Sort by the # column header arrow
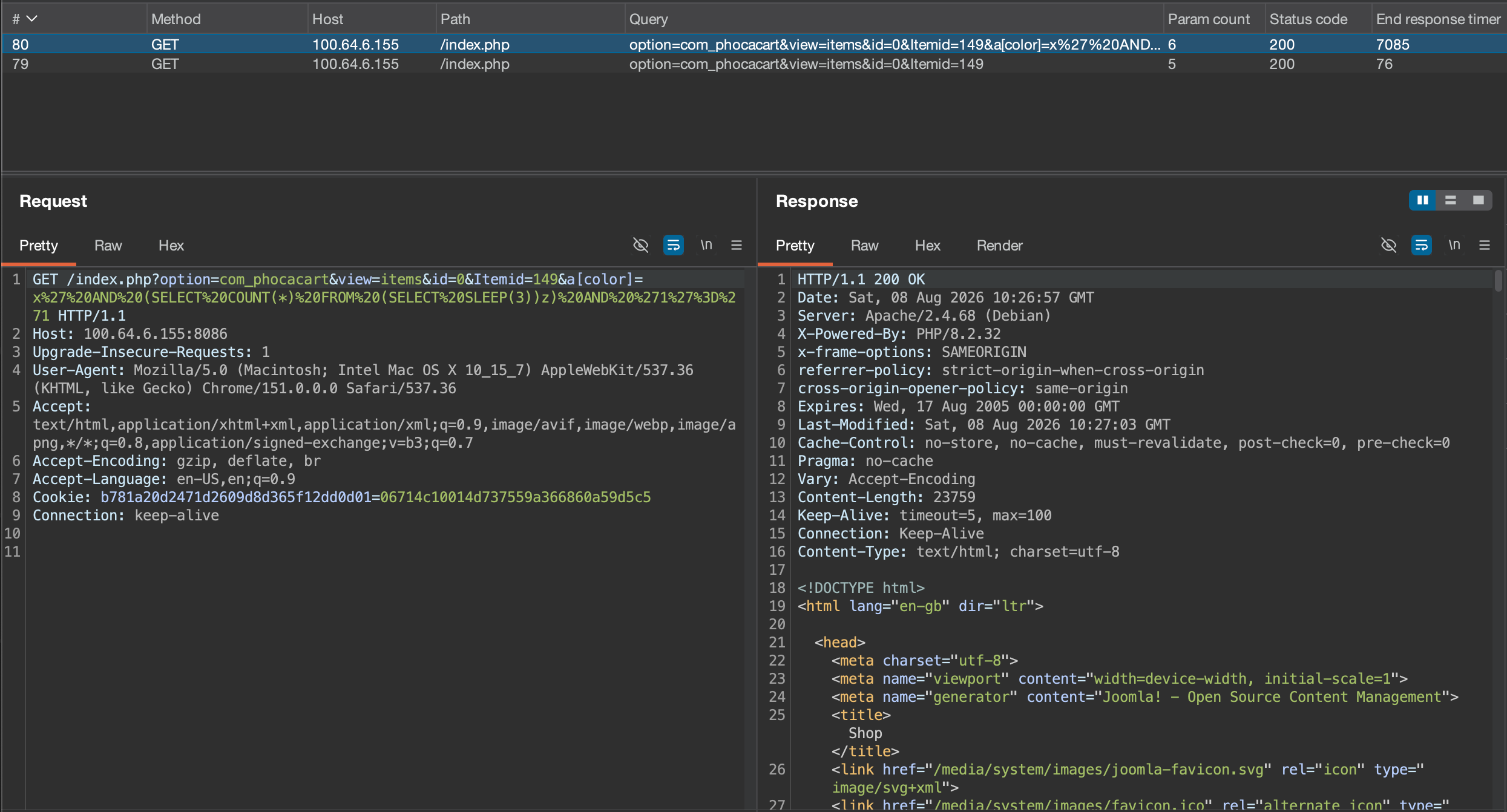This screenshot has width=1507, height=812. (31, 19)
